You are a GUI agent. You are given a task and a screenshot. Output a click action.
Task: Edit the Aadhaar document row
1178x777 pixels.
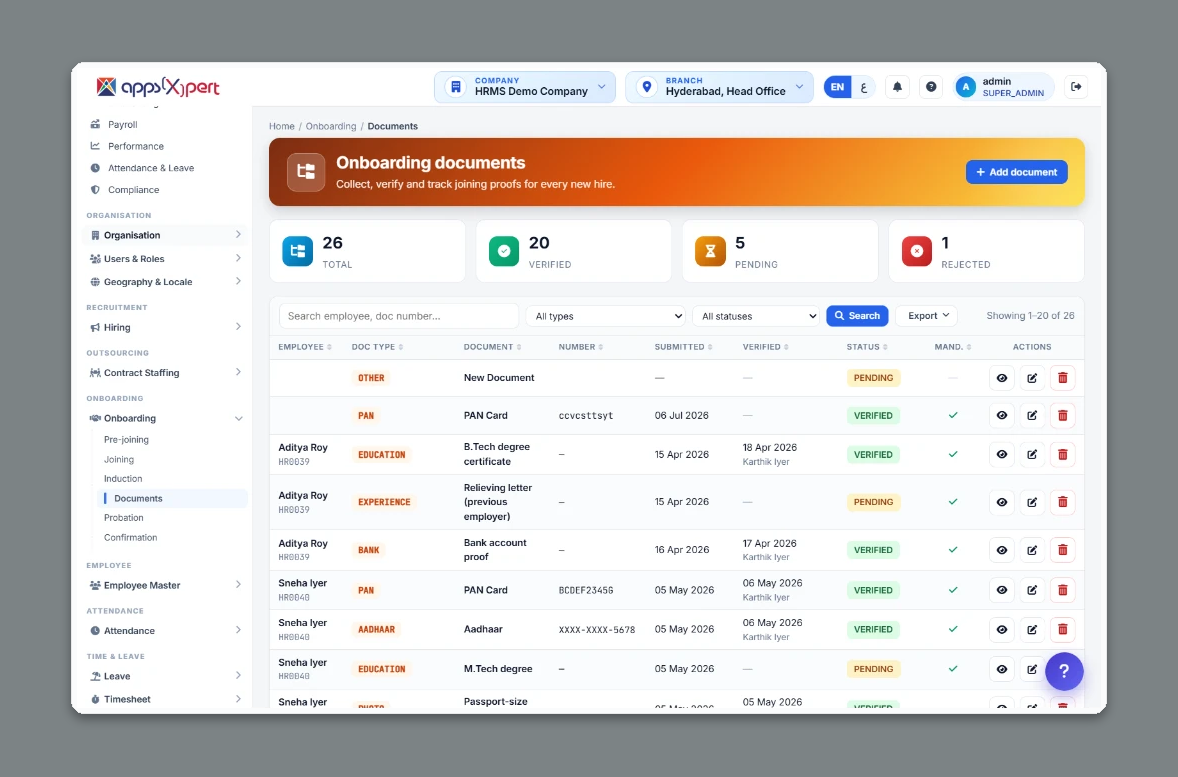point(1032,630)
